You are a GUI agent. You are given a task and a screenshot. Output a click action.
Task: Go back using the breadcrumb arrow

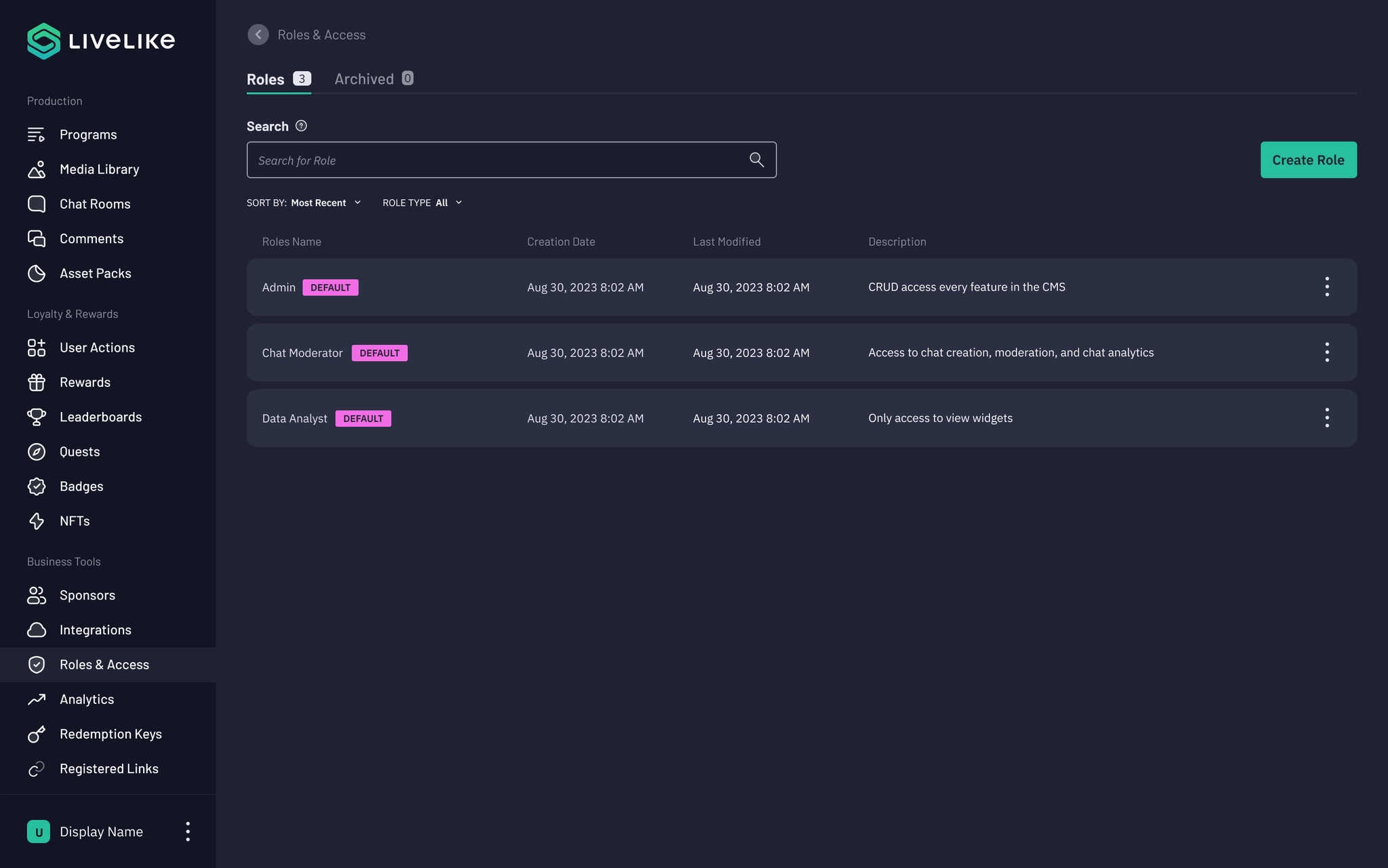pos(258,35)
